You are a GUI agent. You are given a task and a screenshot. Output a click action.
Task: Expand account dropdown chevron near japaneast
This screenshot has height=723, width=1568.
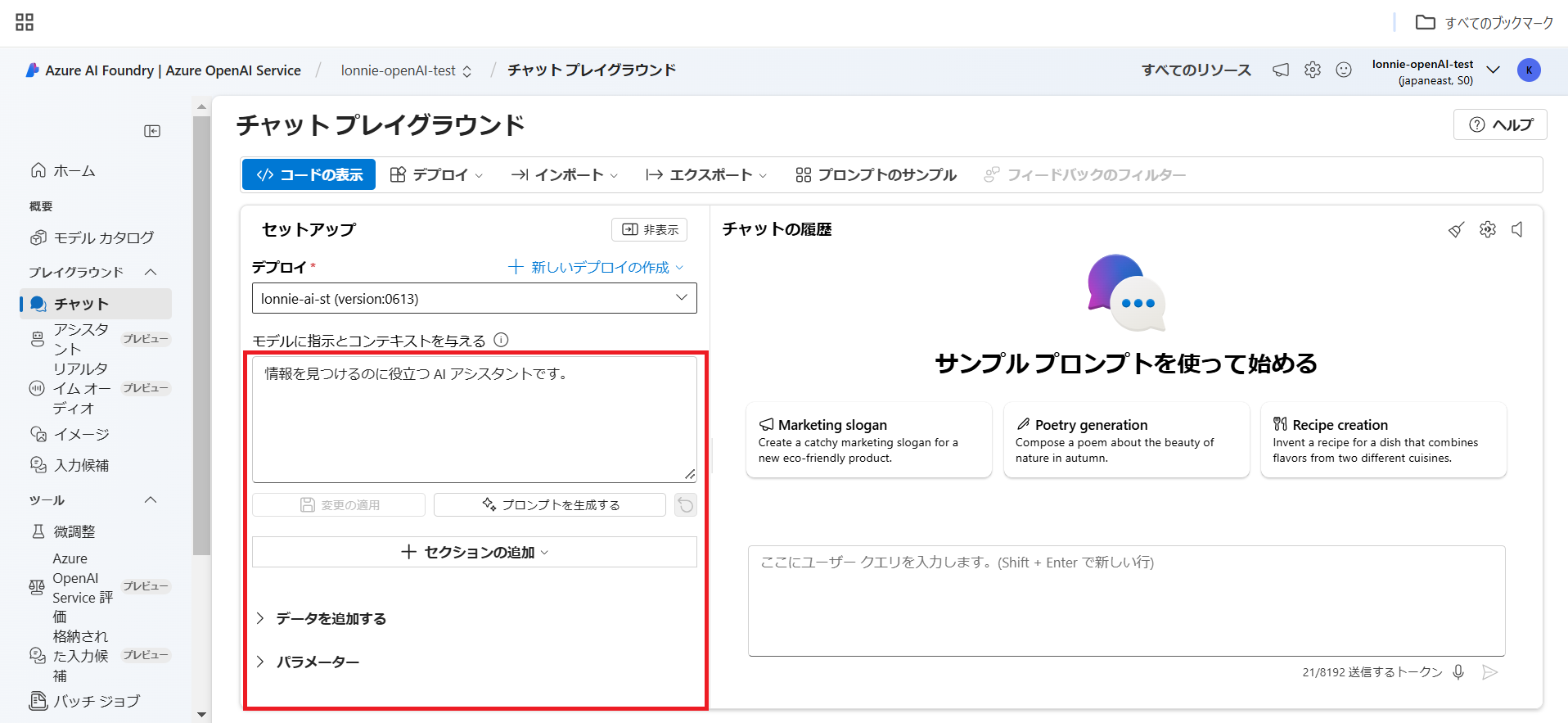pos(1493,70)
